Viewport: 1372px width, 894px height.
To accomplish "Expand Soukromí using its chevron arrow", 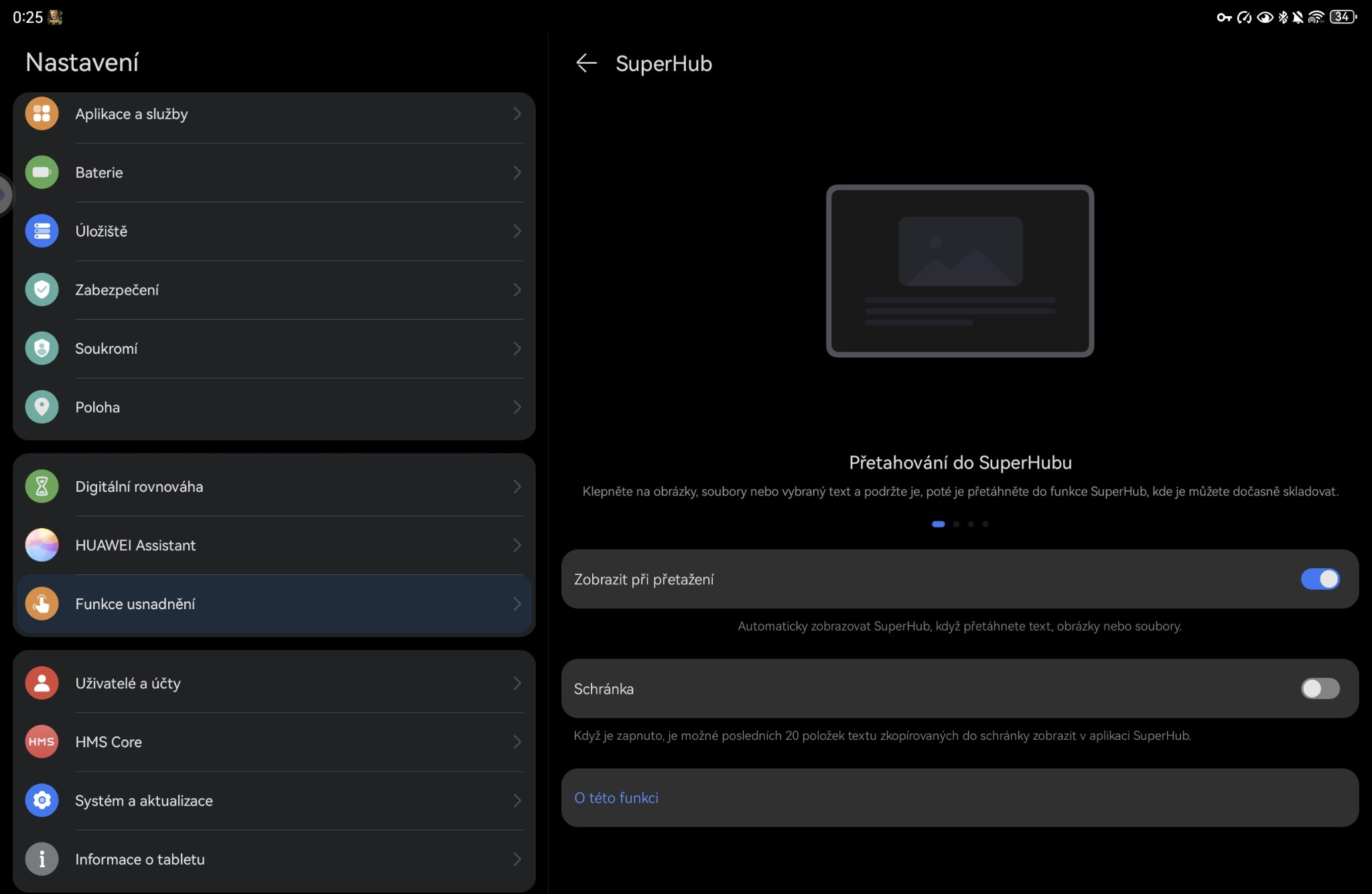I will click(517, 348).
